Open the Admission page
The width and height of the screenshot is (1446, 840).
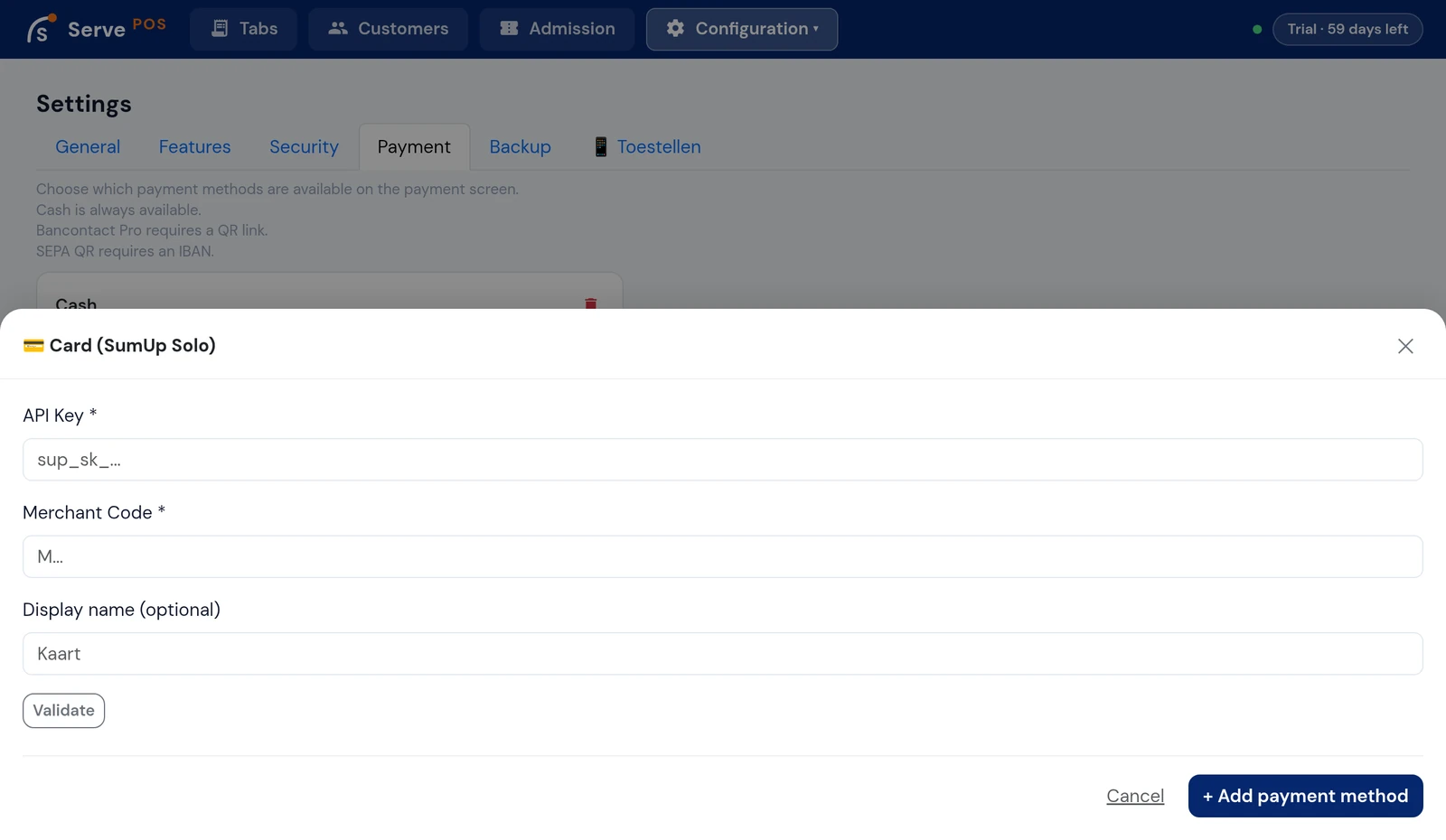pyautogui.click(x=557, y=29)
